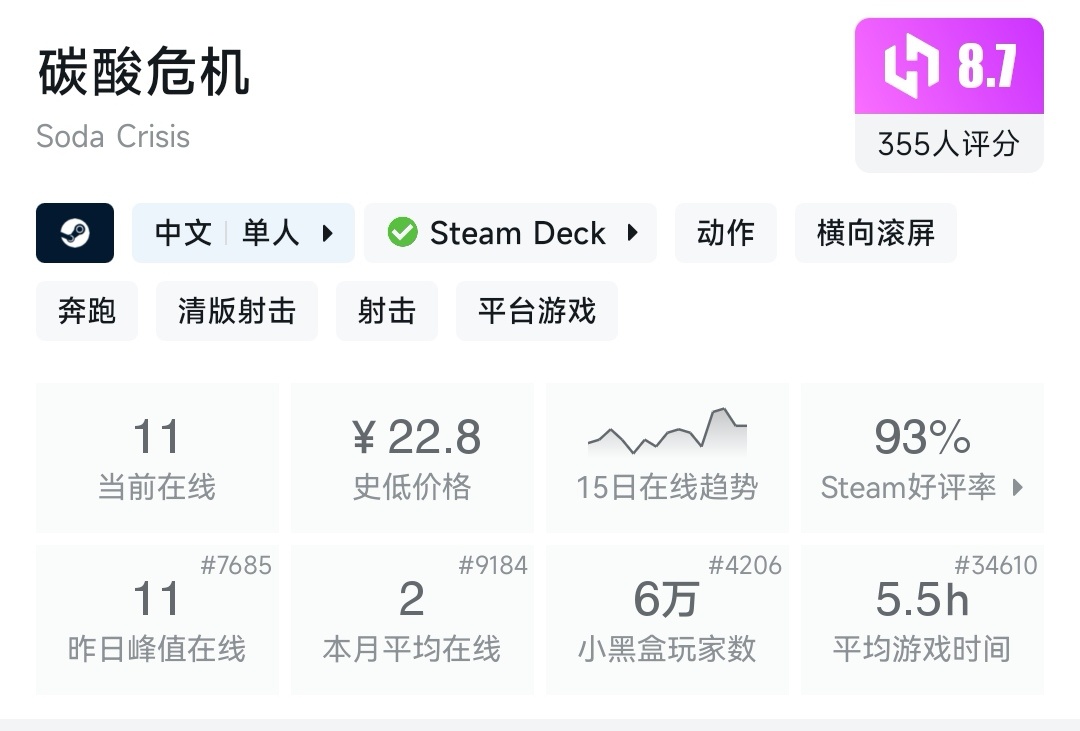Expand the Steam Deck compatibility details
This screenshot has height=731, width=1080.
[510, 232]
